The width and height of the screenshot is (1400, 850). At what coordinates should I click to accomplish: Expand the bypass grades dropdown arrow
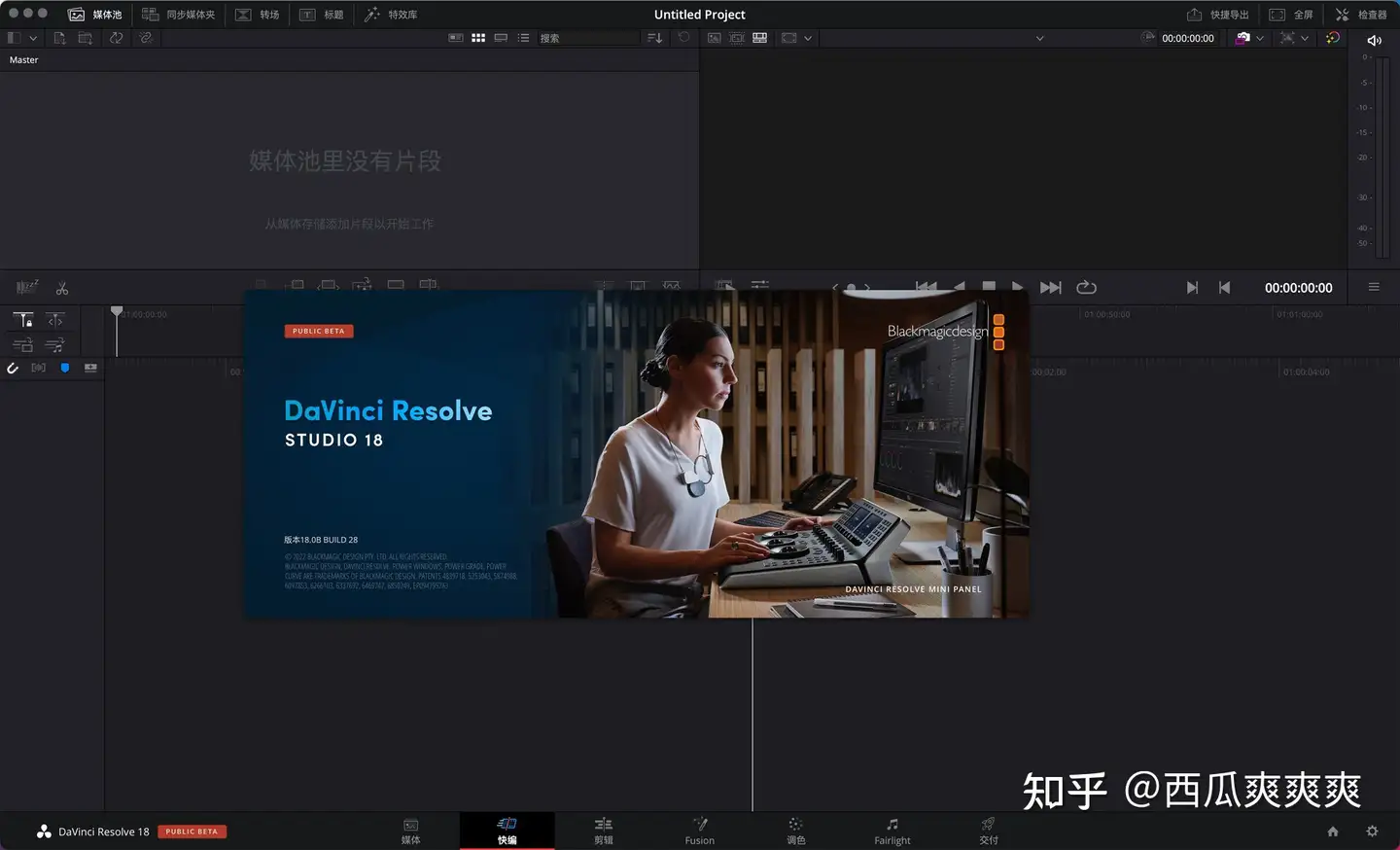coord(1260,39)
